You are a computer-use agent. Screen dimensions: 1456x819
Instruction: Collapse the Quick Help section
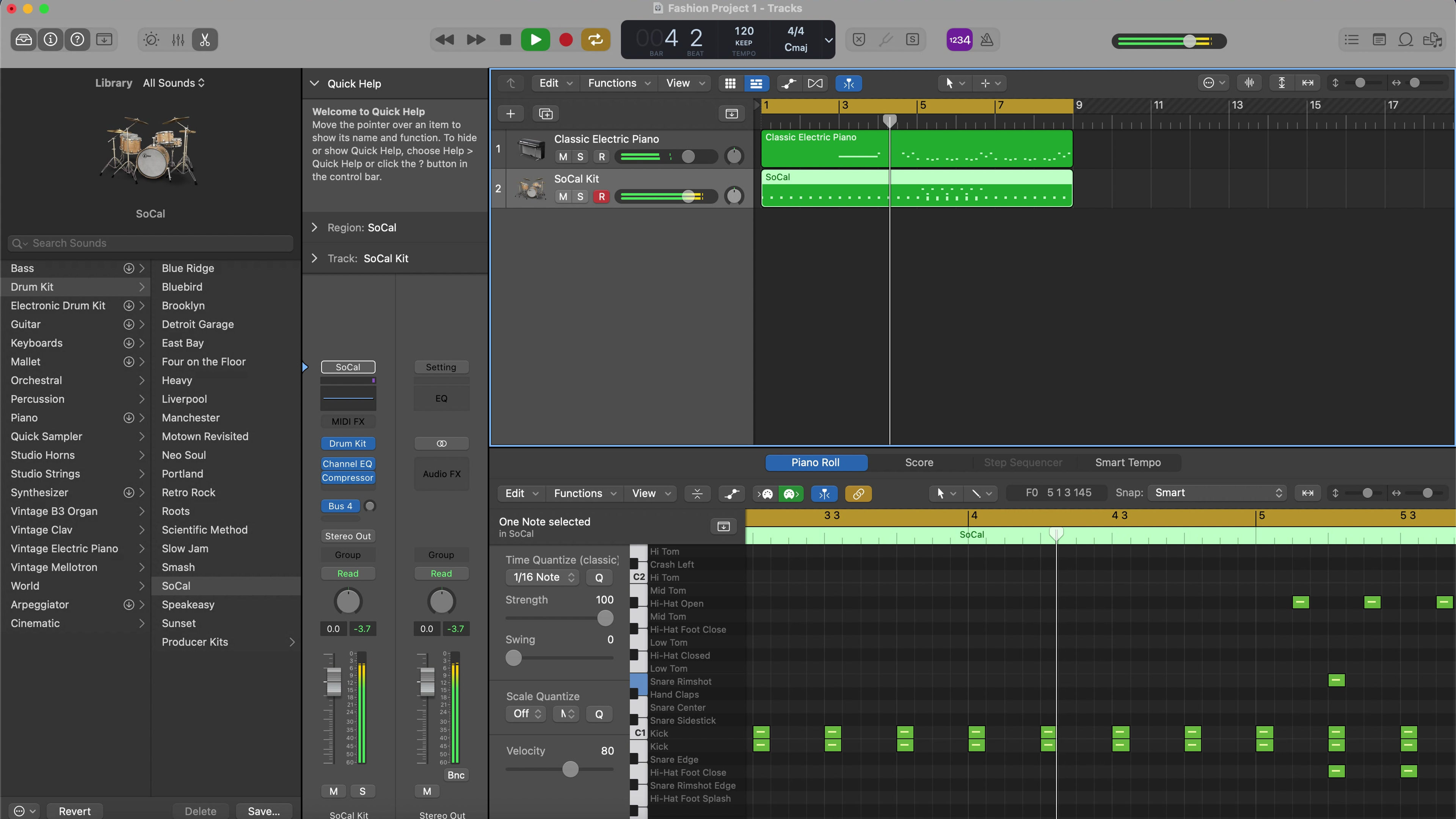pos(315,83)
